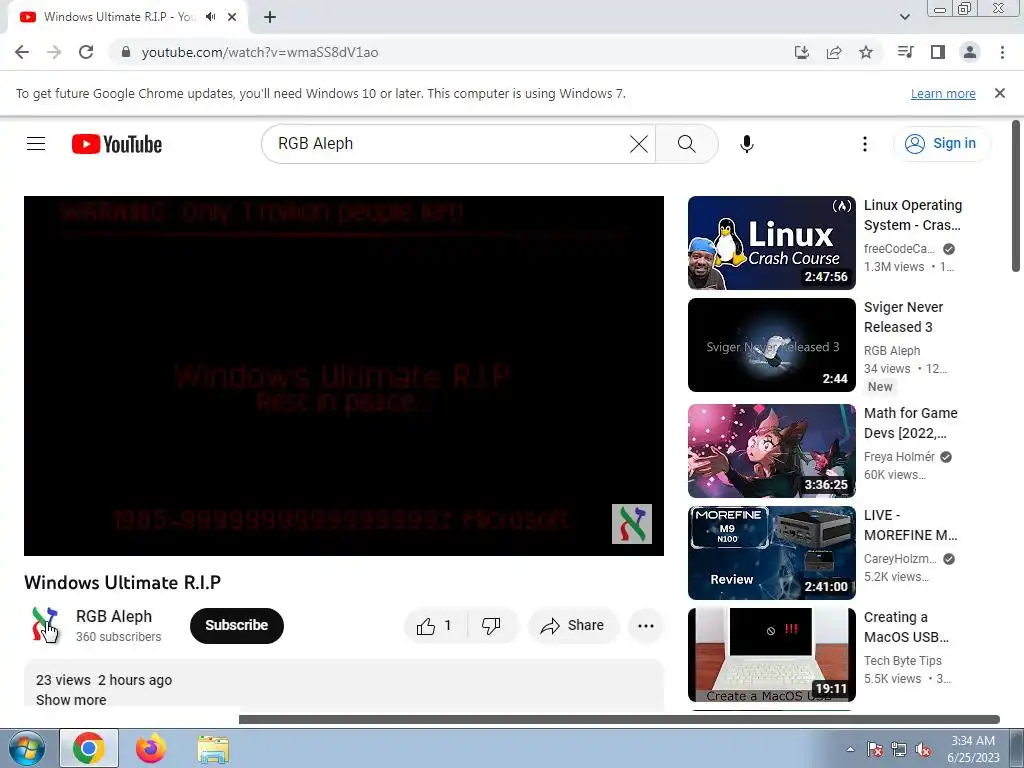Viewport: 1024px width, 768px height.
Task: Dismiss the Chrome updates notification bar
Action: pos(1000,93)
